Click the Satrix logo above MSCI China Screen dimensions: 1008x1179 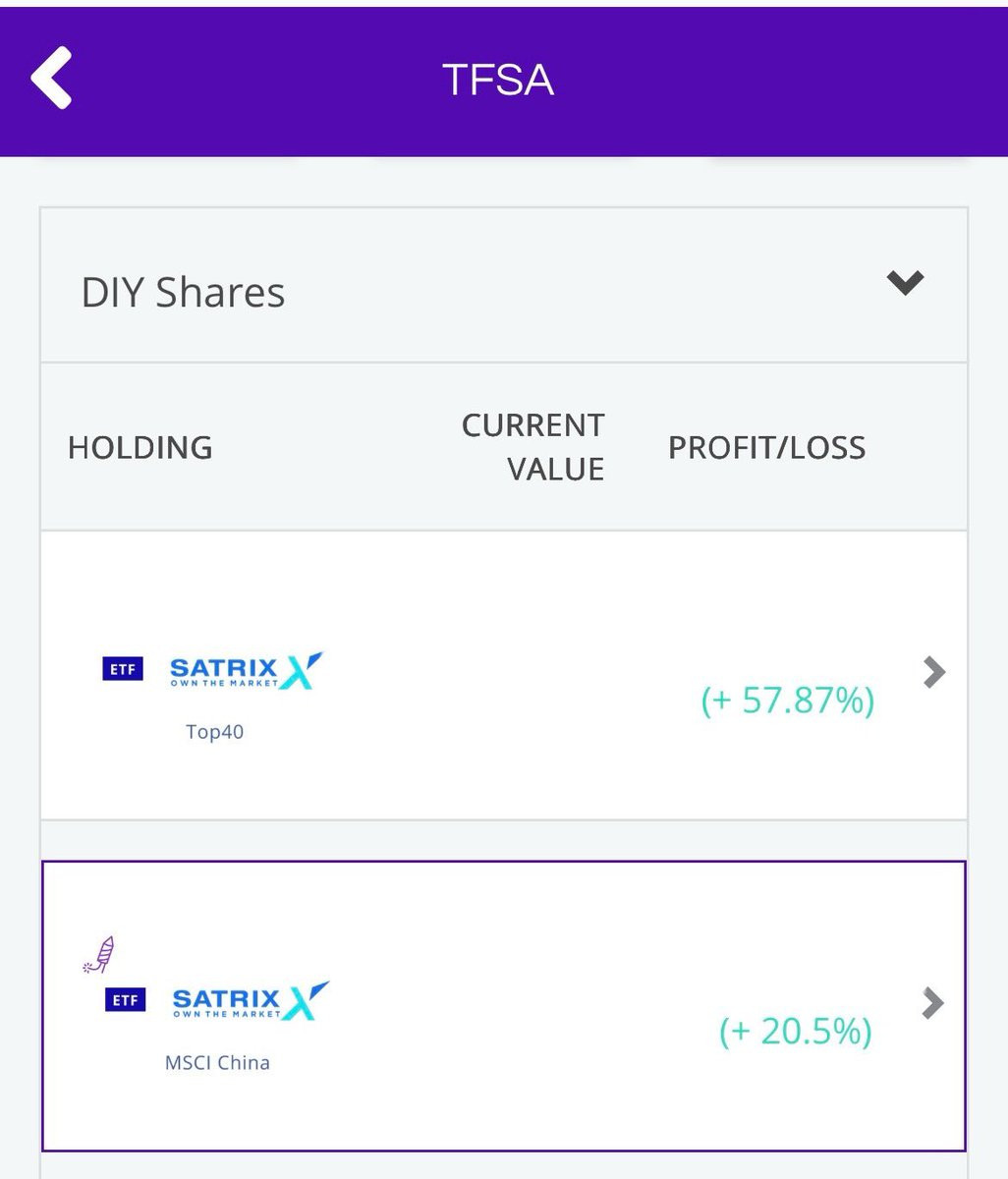tap(250, 1000)
